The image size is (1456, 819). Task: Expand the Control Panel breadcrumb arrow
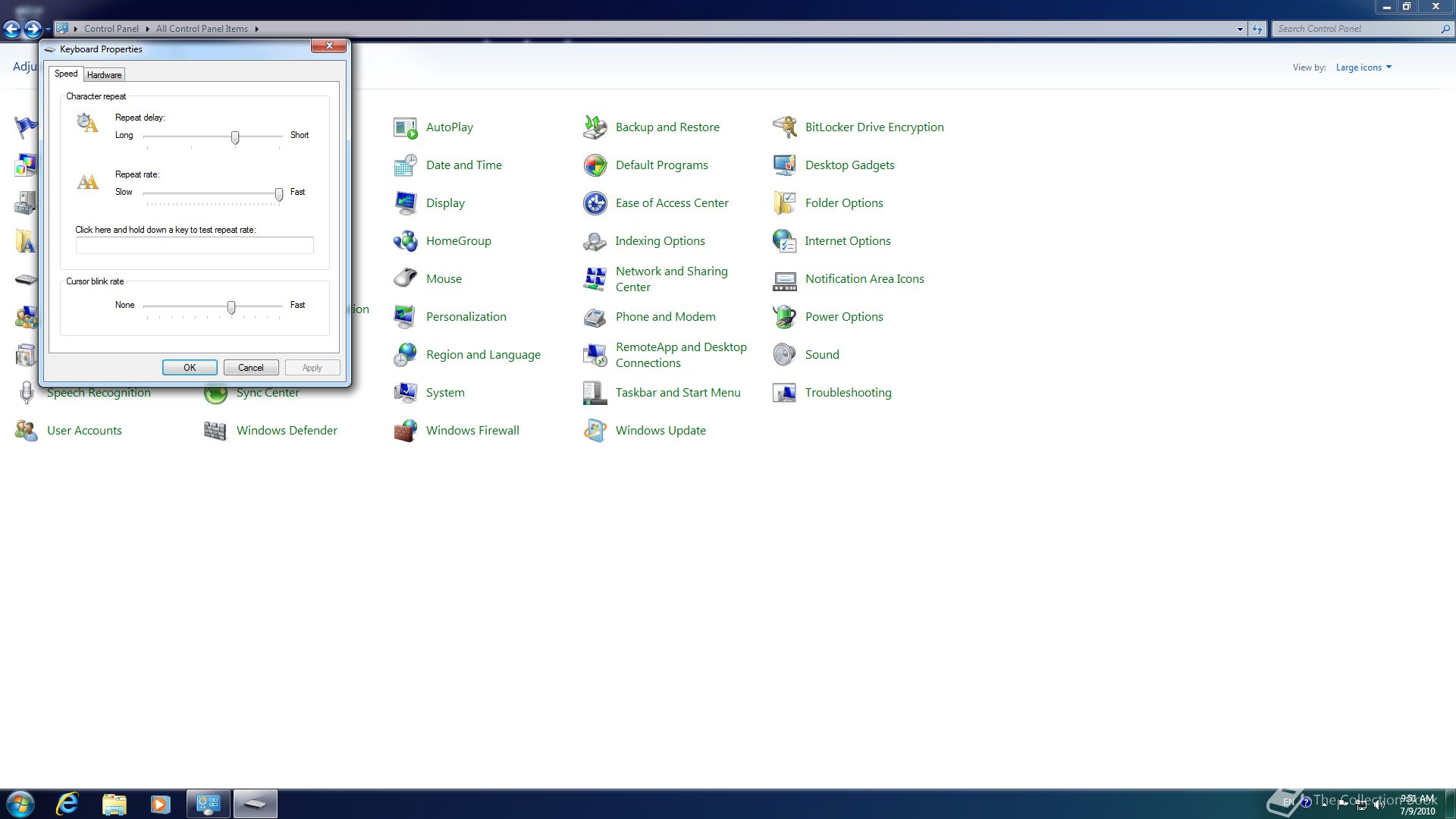tap(147, 29)
